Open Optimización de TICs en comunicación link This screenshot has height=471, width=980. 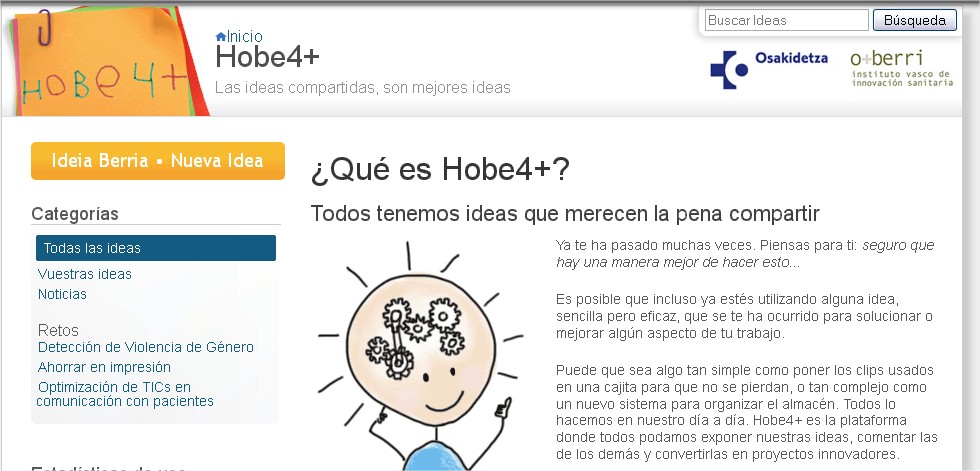[125, 394]
